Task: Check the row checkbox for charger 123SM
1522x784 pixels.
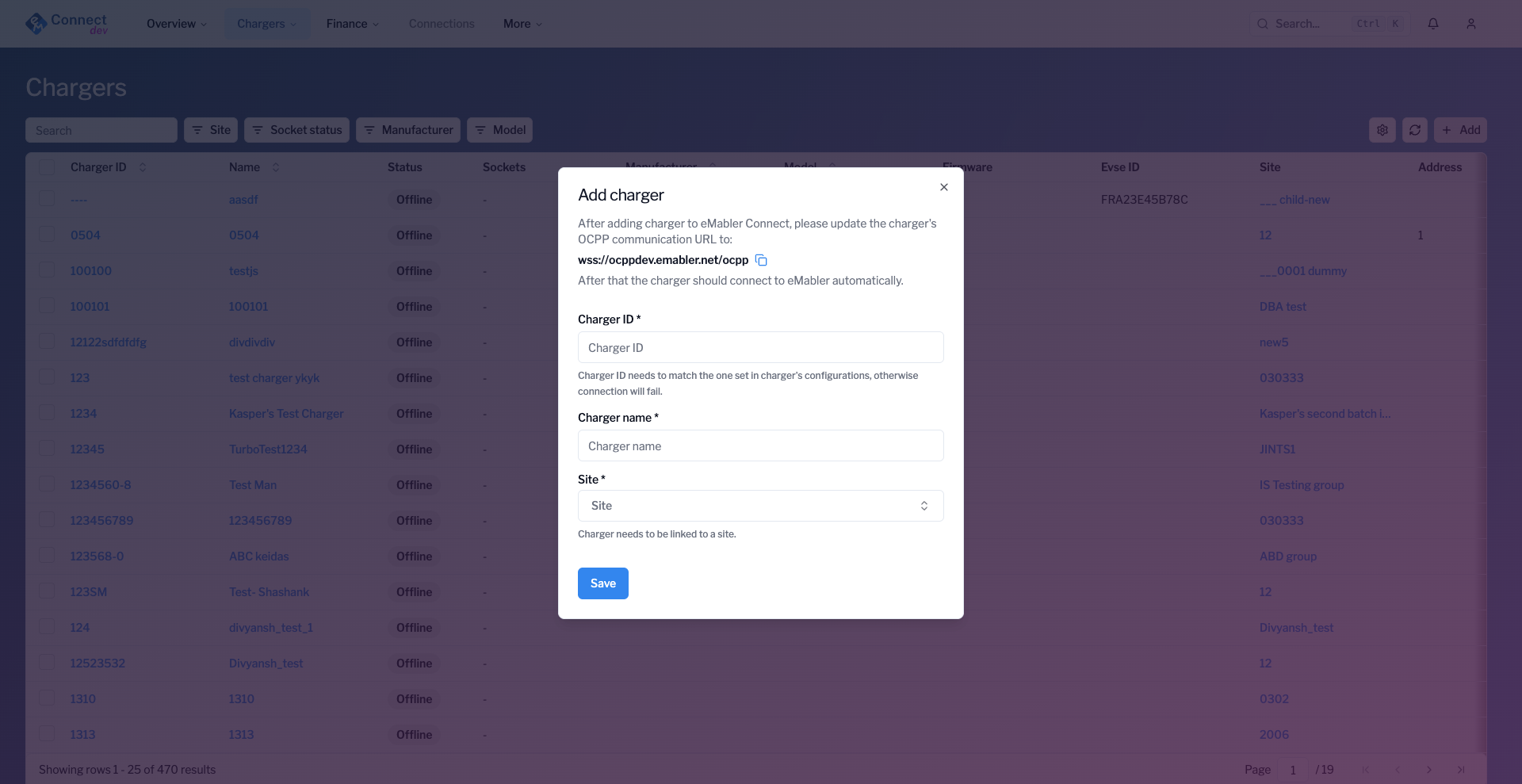Action: click(x=46, y=591)
